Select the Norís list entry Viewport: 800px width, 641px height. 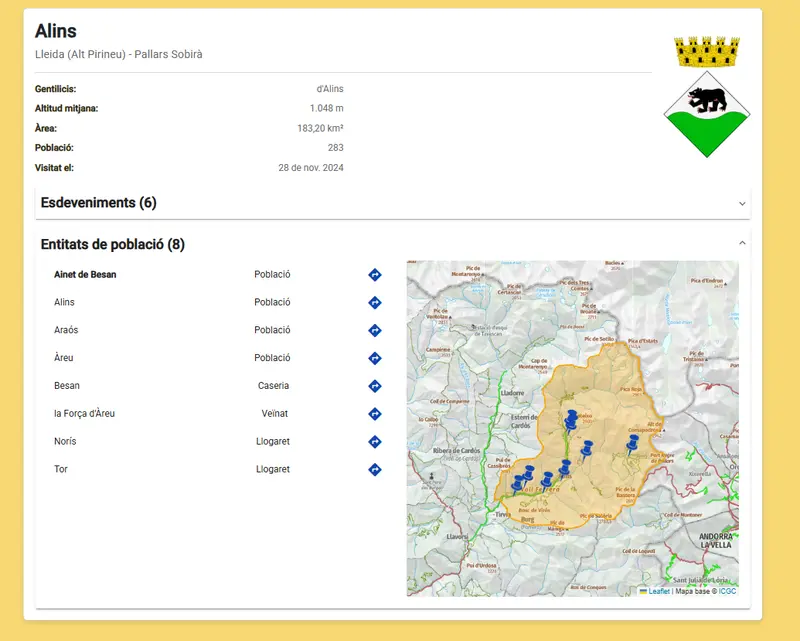(x=65, y=441)
